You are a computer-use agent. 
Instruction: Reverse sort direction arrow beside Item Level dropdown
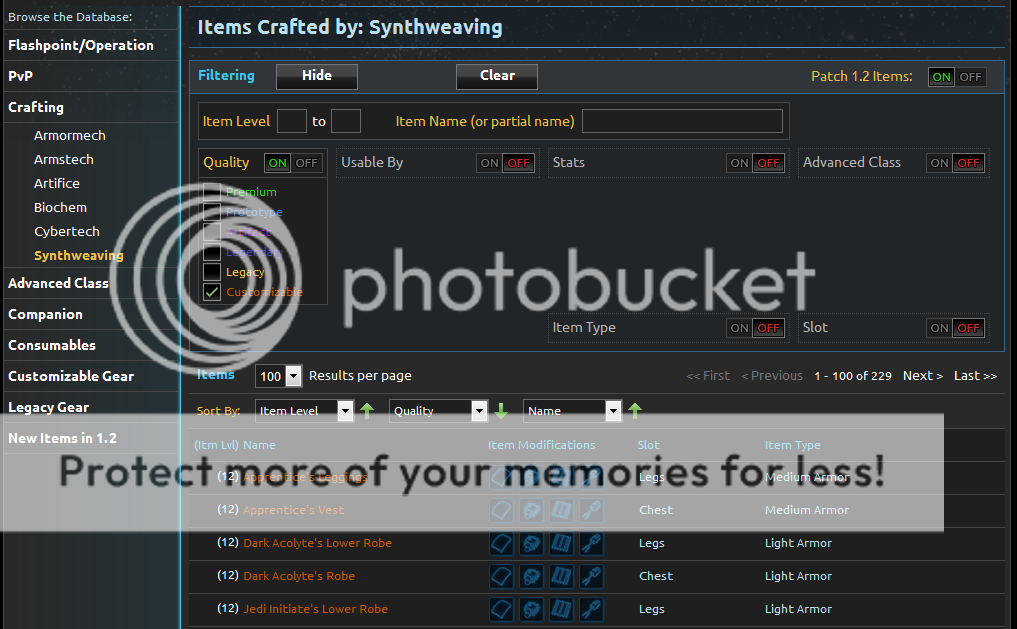pyautogui.click(x=367, y=410)
